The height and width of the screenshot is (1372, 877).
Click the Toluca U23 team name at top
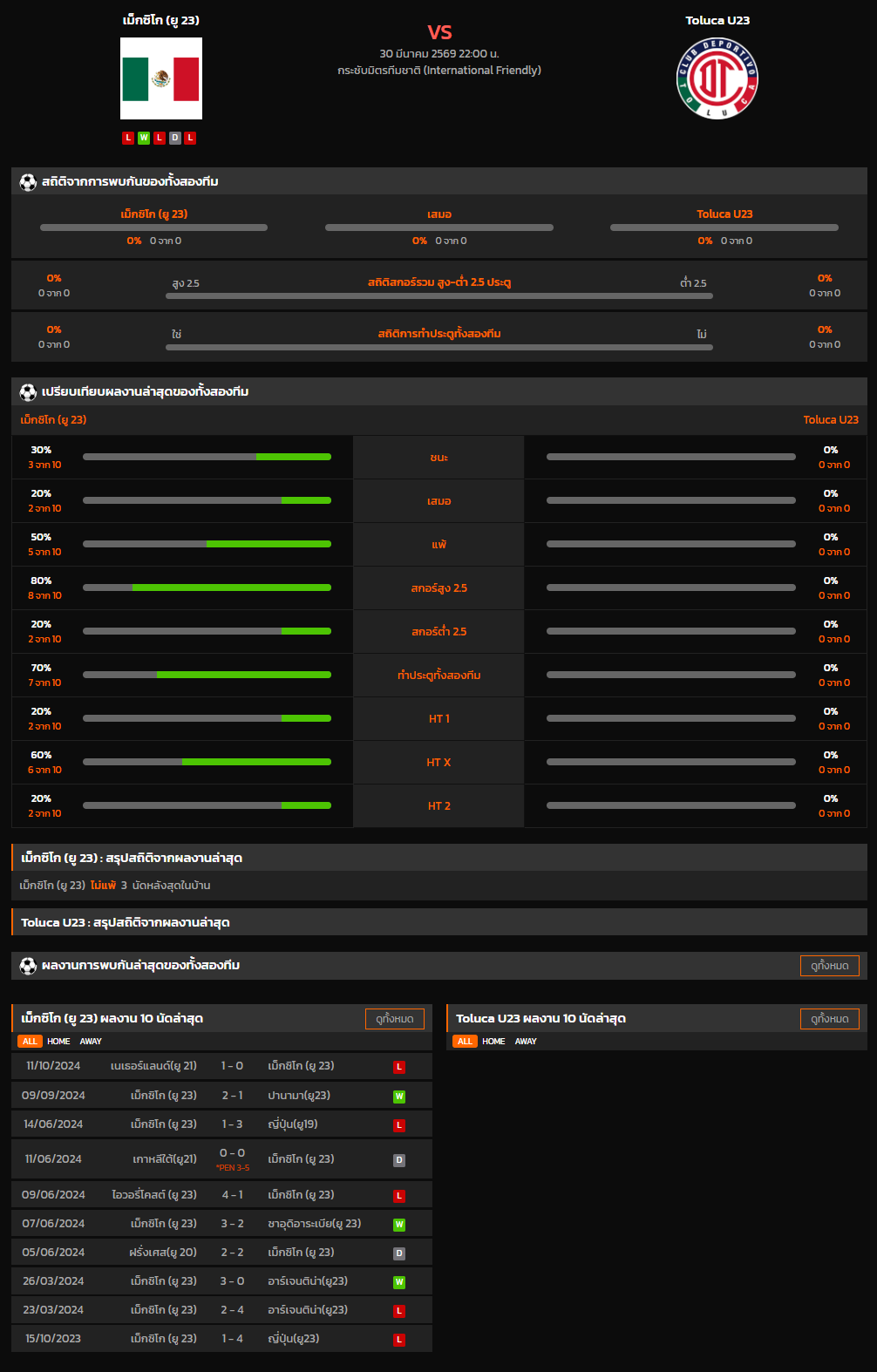tap(717, 20)
